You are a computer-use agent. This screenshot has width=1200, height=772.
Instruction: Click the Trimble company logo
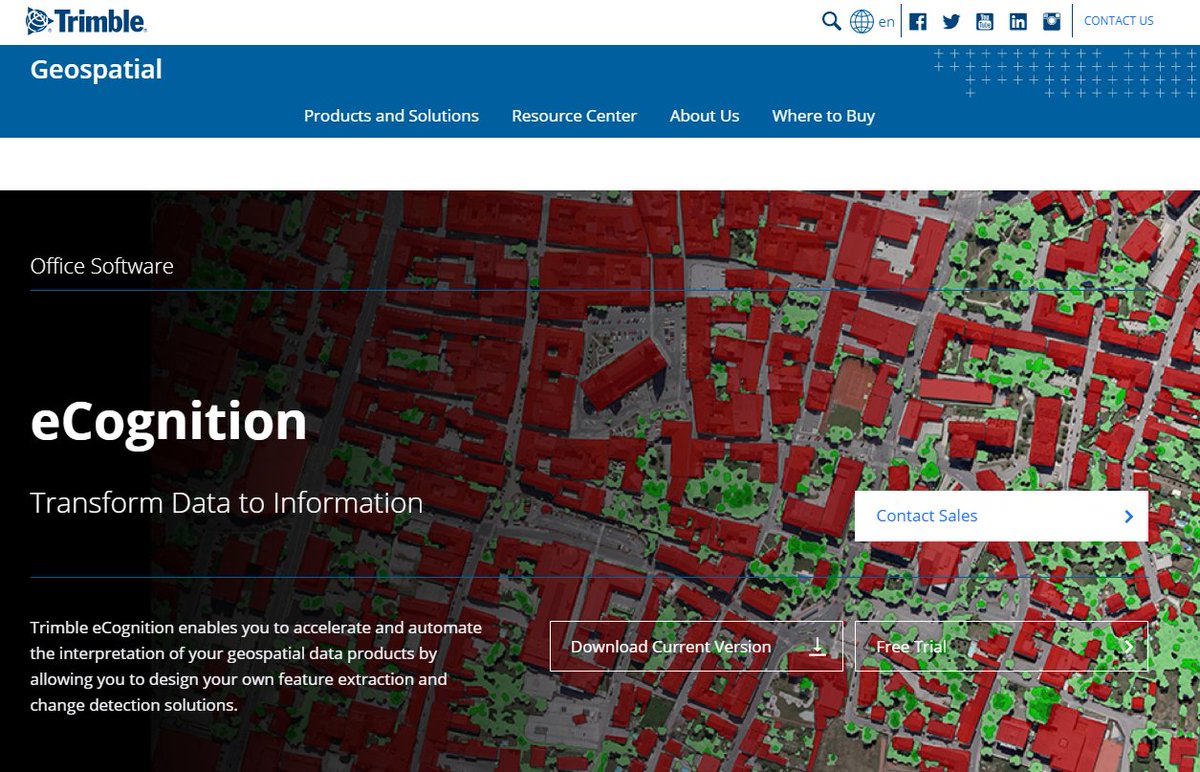click(88, 19)
